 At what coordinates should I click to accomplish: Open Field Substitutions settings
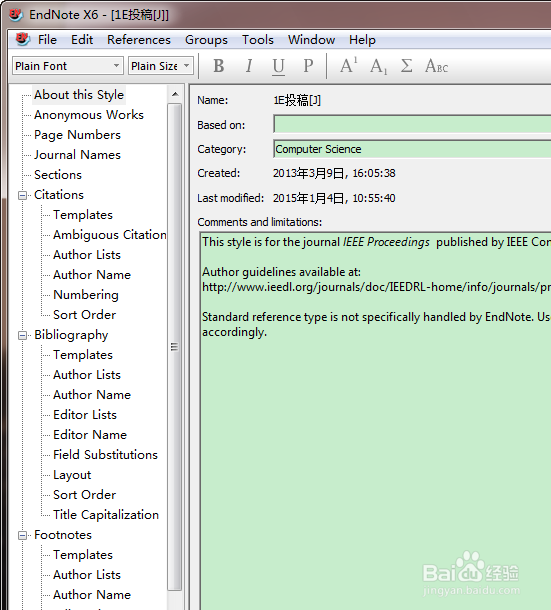tap(105, 455)
